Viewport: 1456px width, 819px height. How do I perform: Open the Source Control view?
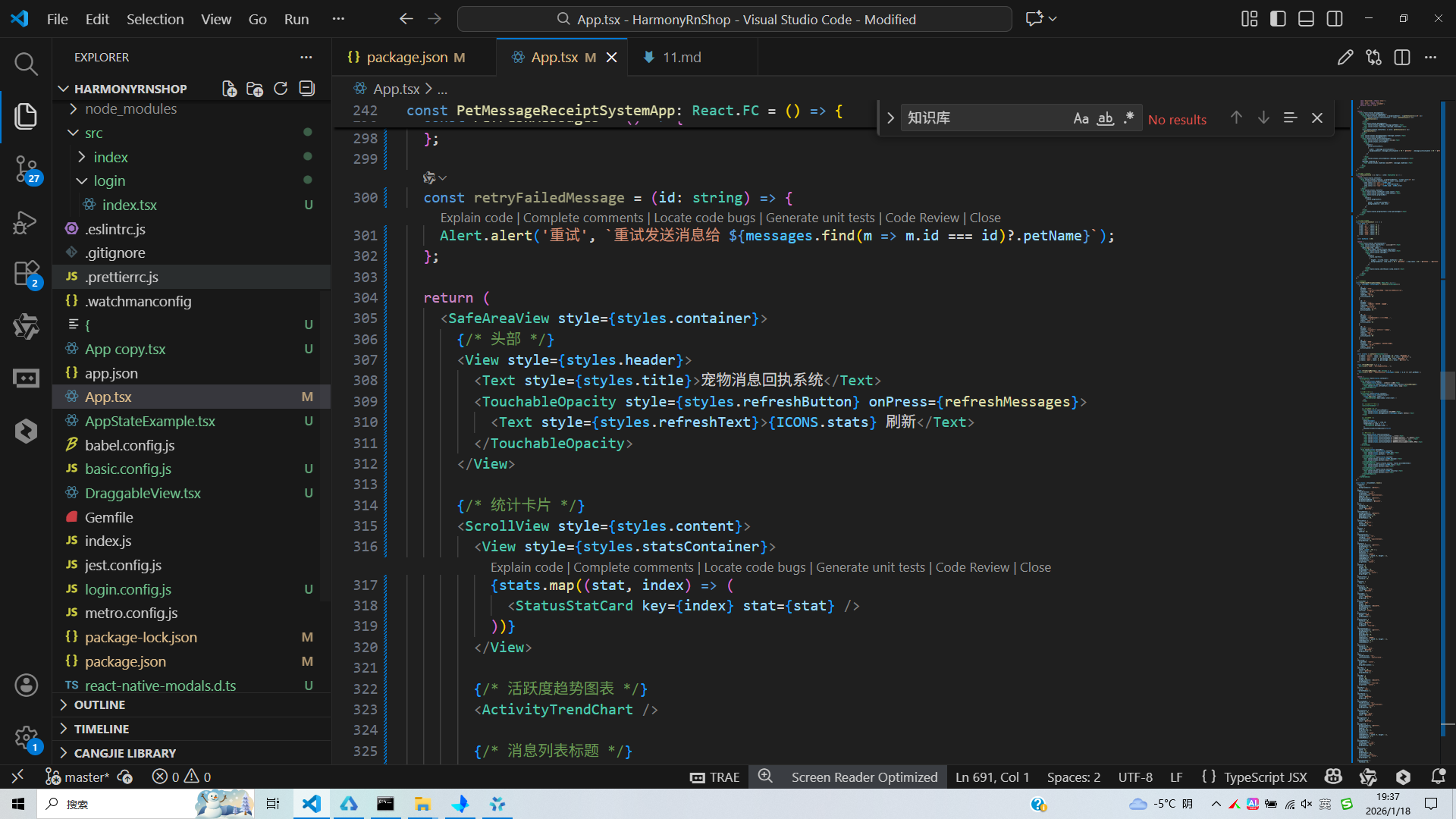26,168
